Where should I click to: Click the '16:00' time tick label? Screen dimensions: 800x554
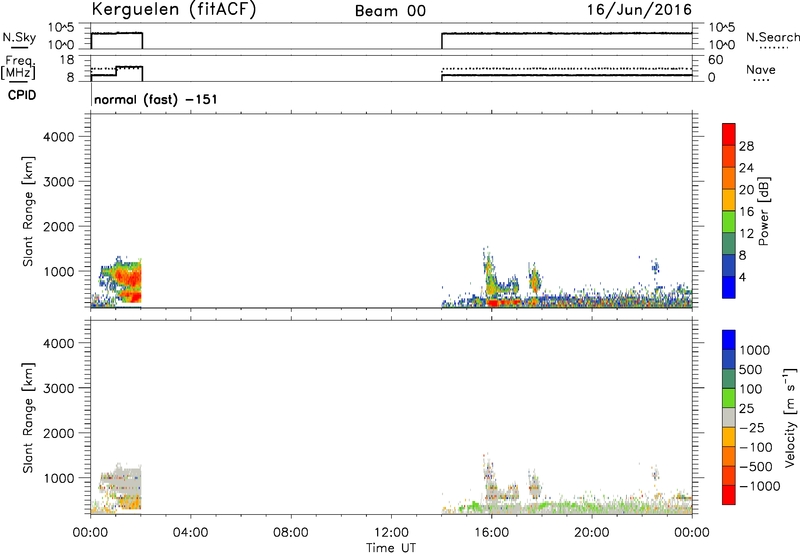[x=491, y=533]
